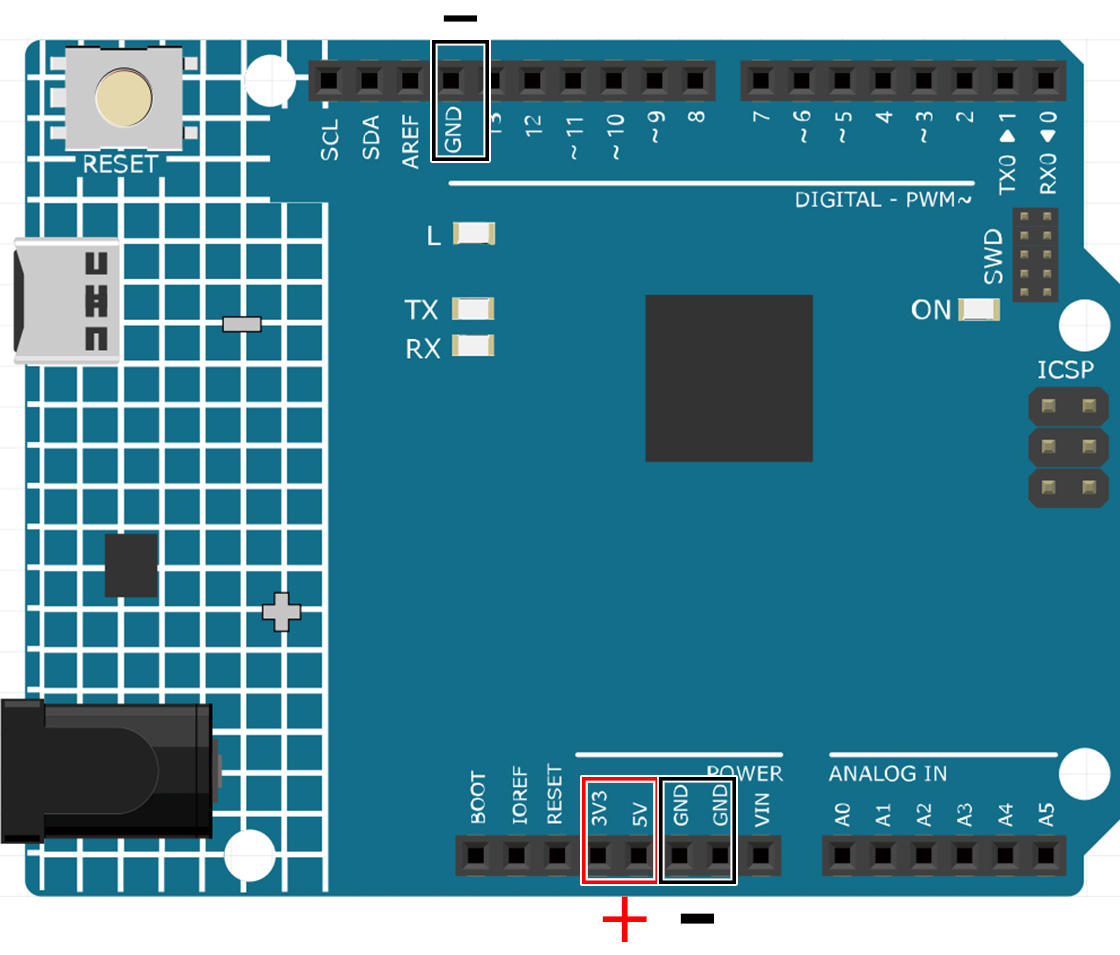Click the black DC barrel power jack
1120x955 pixels.
pos(109,770)
